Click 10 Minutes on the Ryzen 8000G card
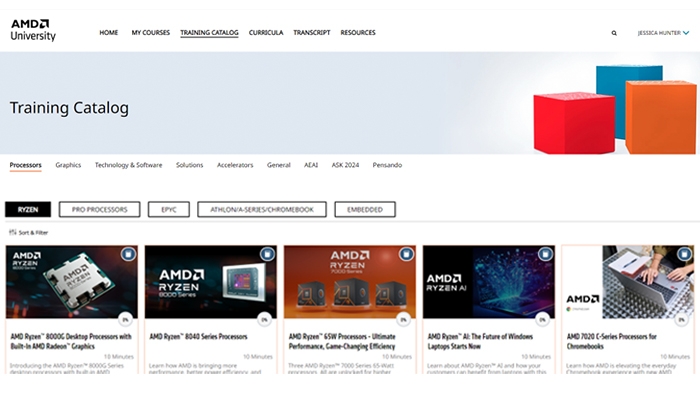Image resolution: width=700 pixels, height=400 pixels. (119, 357)
